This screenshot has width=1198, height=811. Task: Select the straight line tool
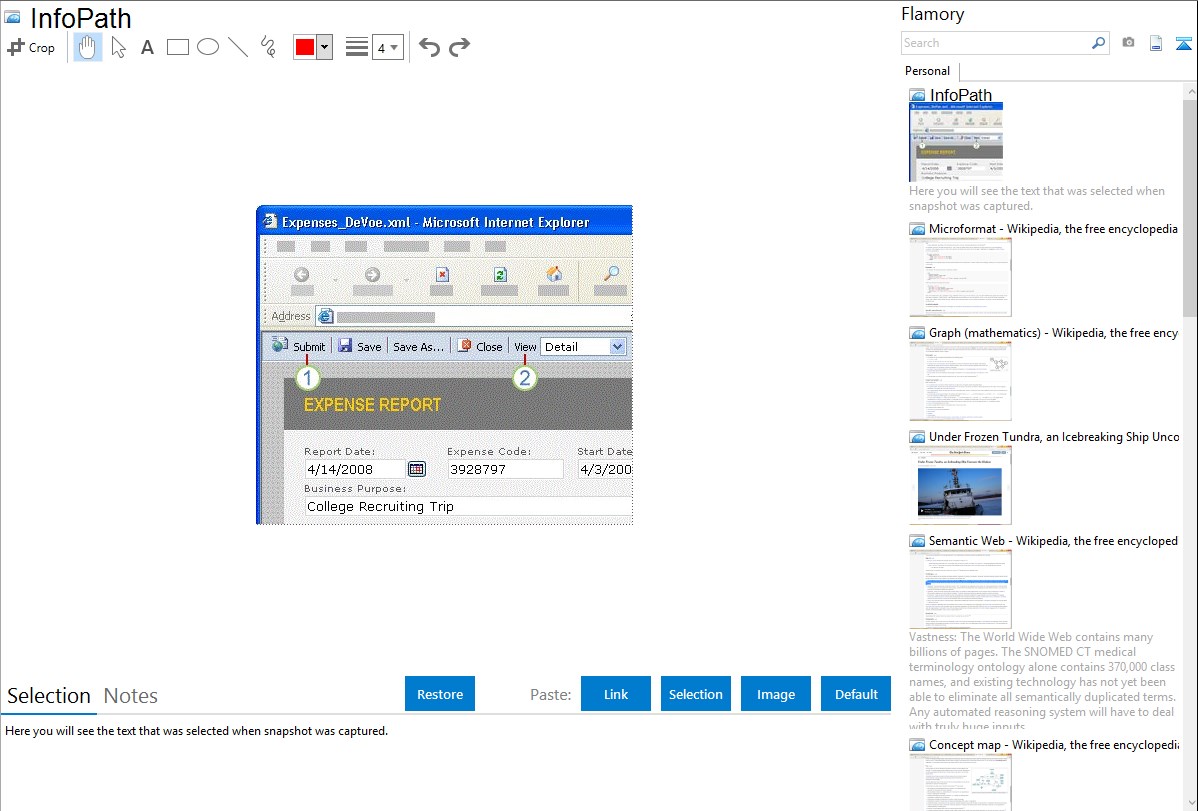click(238, 47)
